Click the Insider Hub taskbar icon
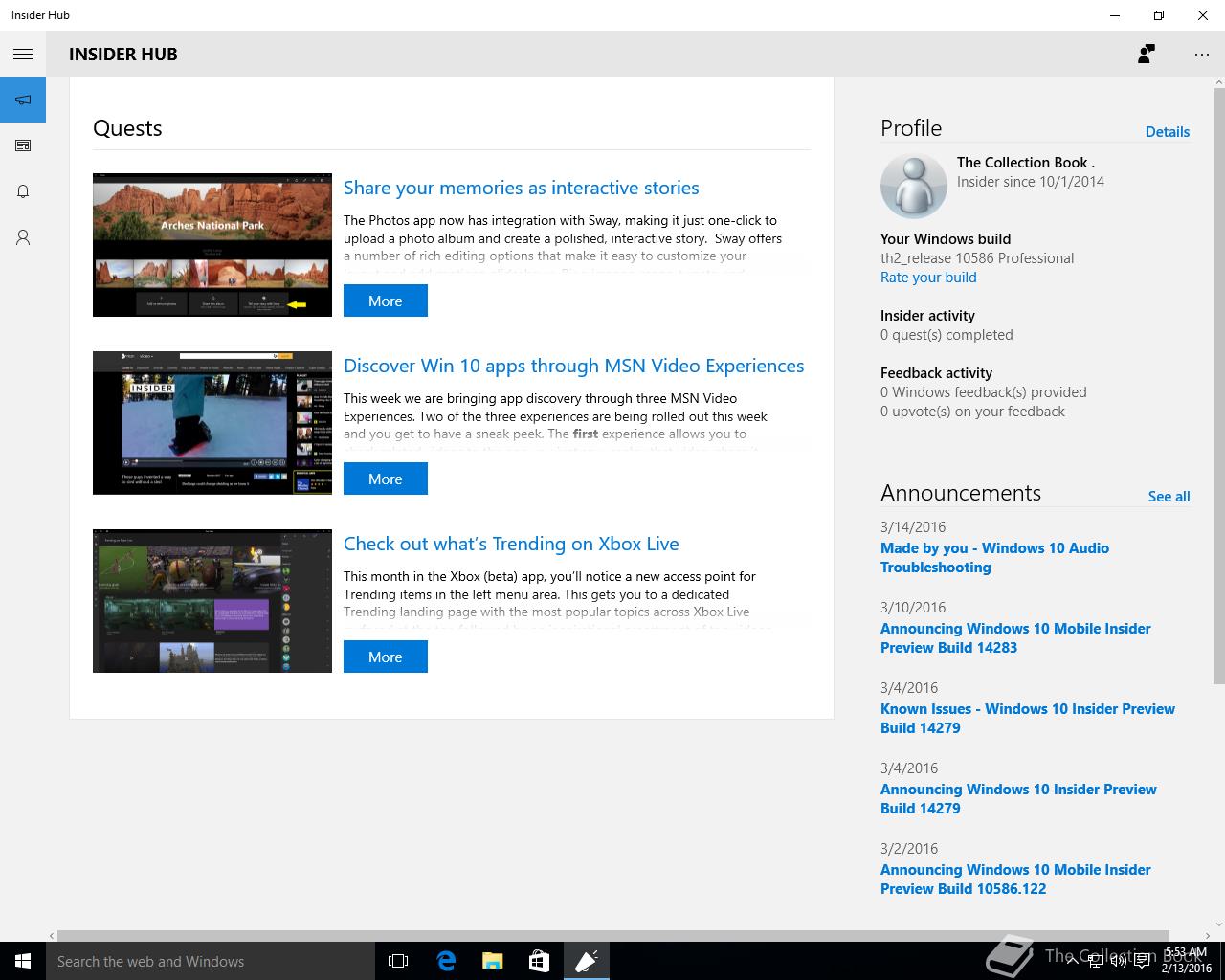This screenshot has height=980, width=1225. [x=586, y=961]
